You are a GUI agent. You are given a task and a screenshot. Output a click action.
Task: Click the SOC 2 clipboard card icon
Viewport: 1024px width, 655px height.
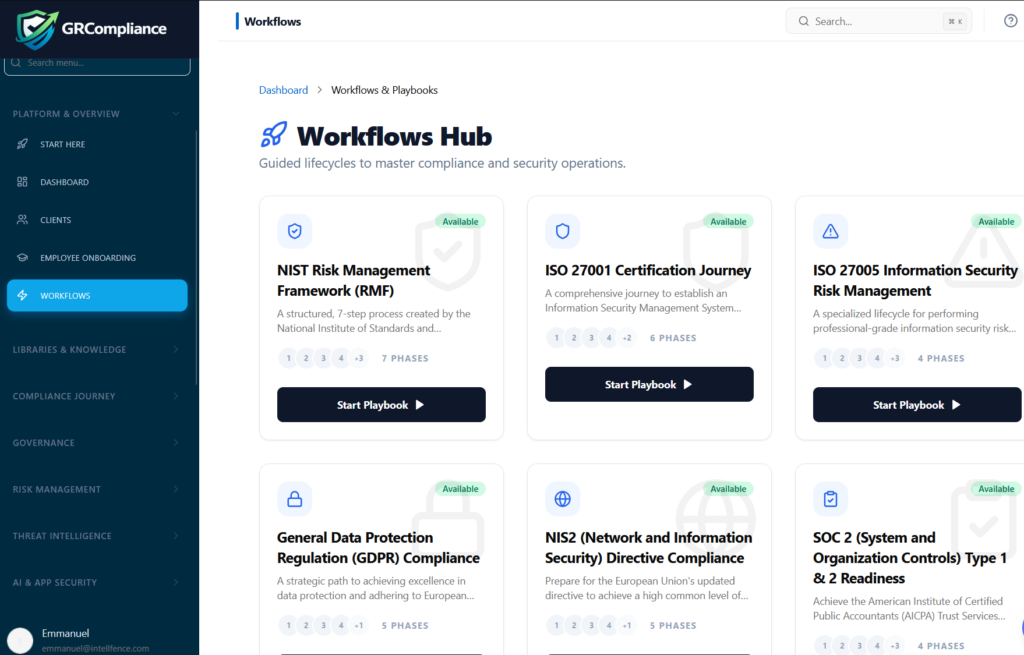[x=830, y=498]
